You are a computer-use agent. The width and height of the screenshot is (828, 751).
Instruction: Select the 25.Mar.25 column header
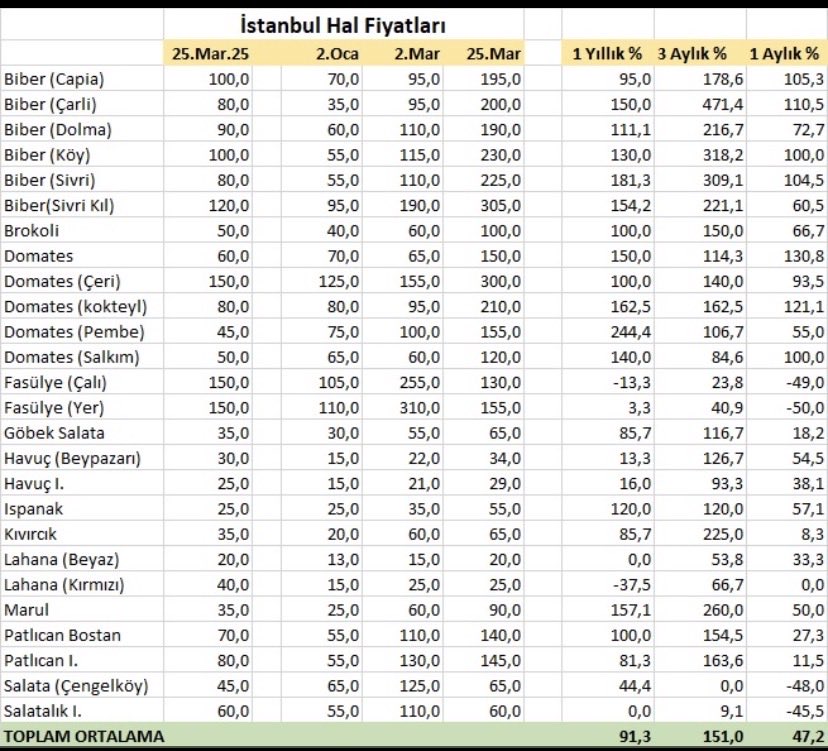point(209,53)
